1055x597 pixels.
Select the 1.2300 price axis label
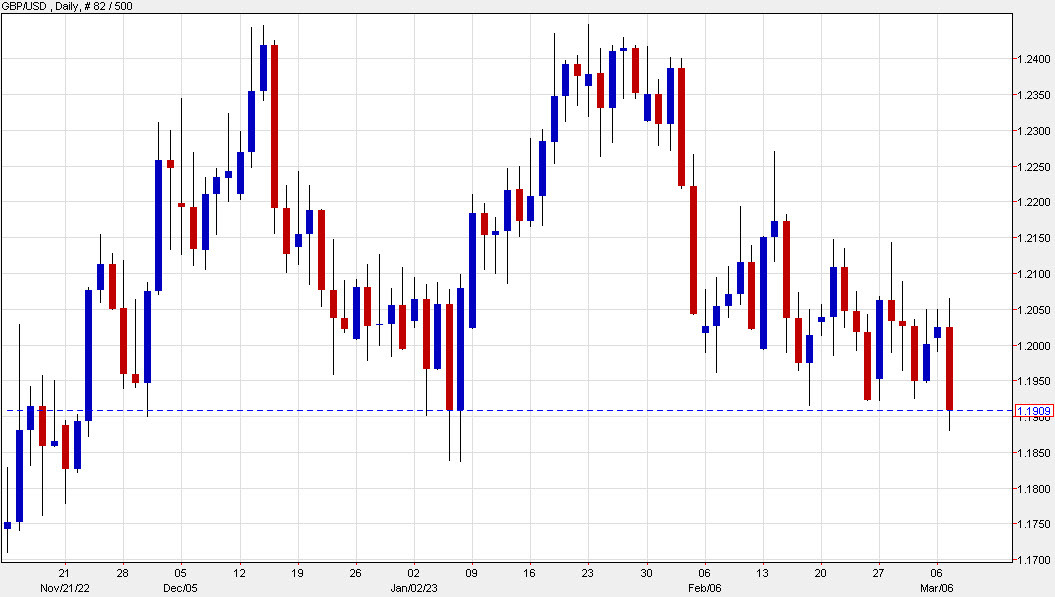tap(1034, 131)
